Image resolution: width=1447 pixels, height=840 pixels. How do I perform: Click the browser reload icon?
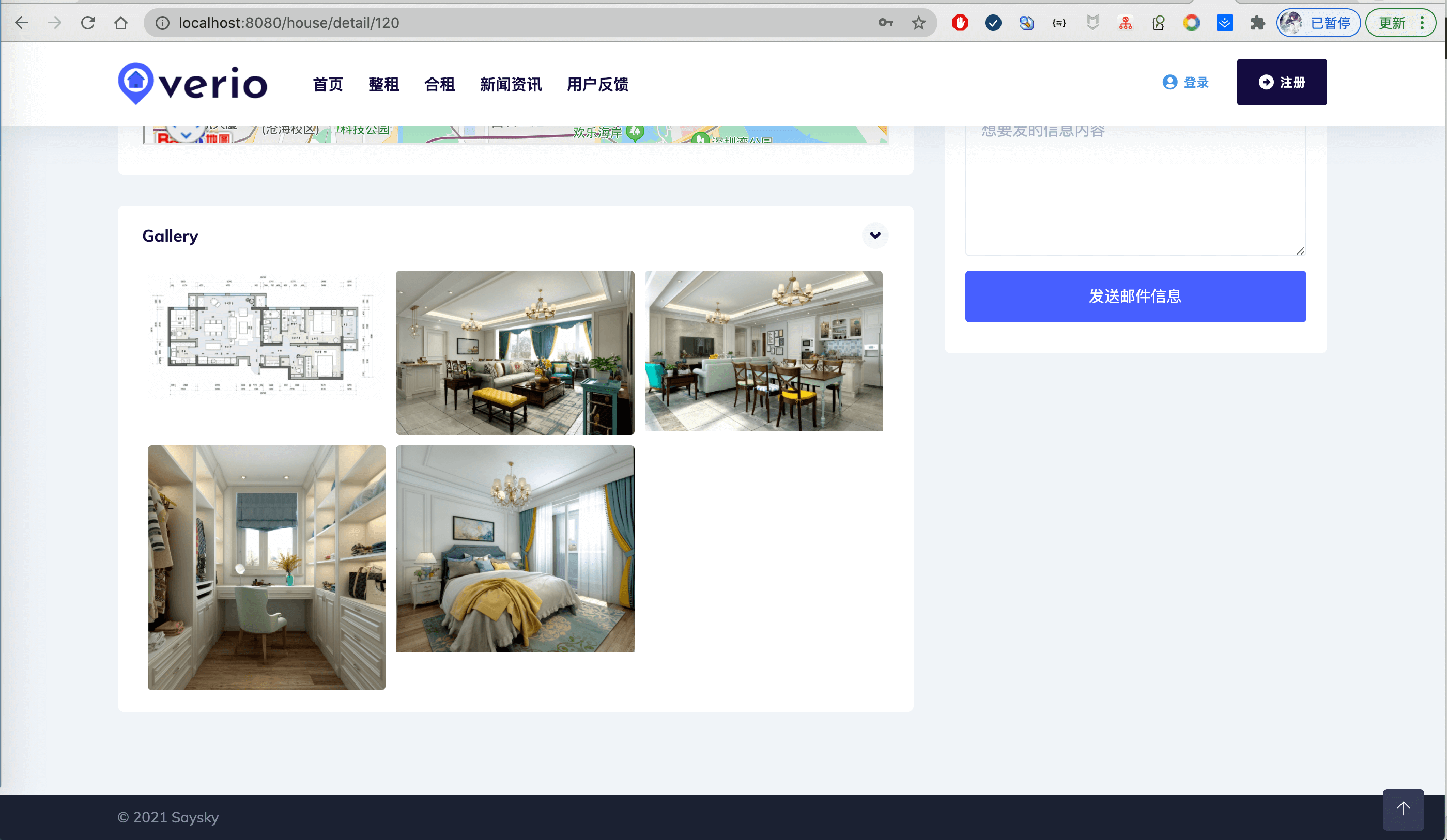tap(88, 23)
